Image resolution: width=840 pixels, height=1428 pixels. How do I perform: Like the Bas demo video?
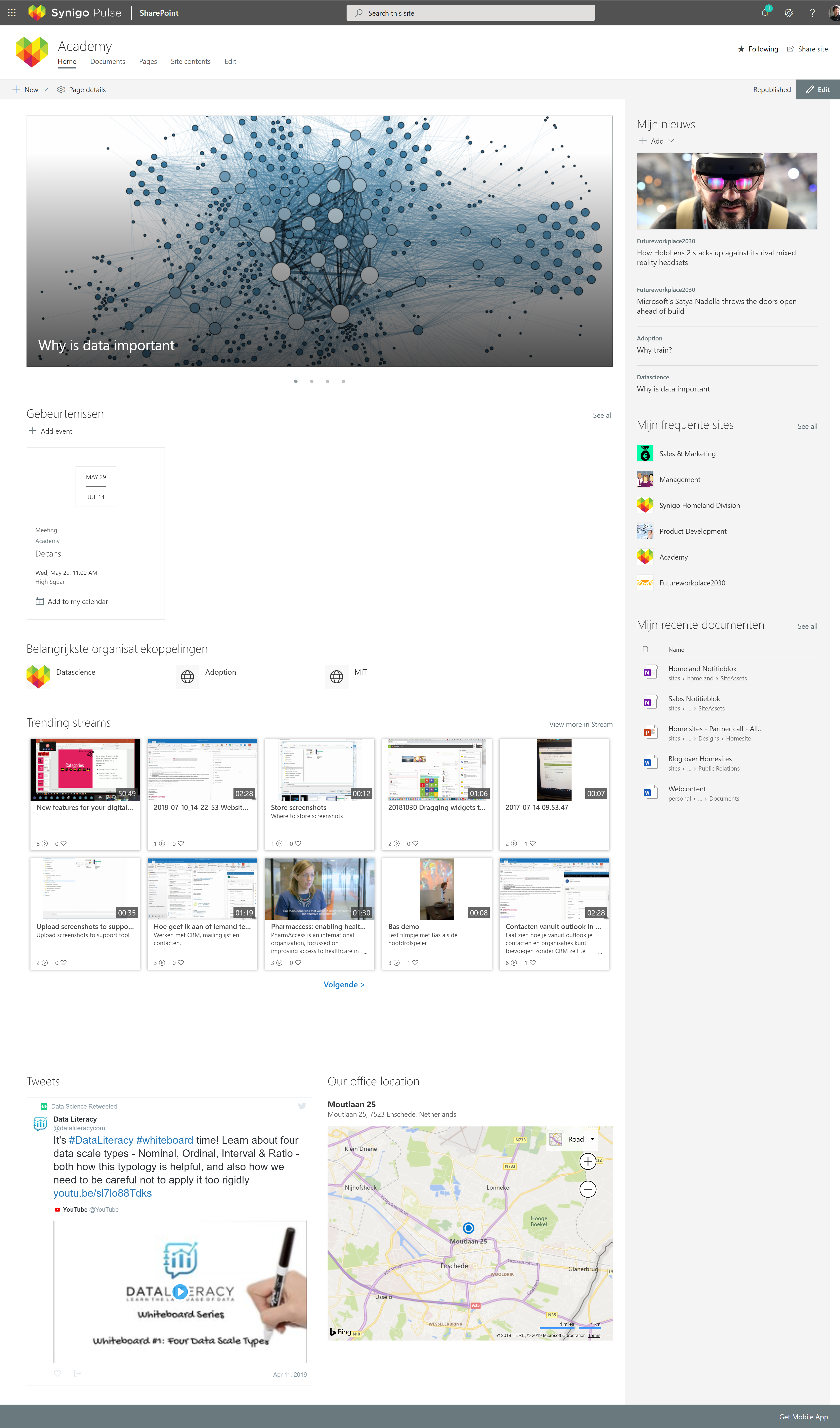click(x=415, y=962)
